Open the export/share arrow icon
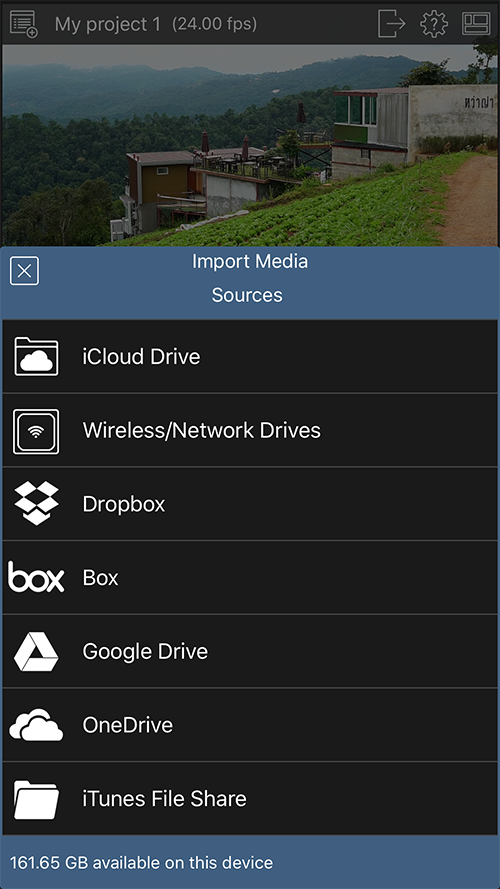500x889 pixels. [x=392, y=24]
